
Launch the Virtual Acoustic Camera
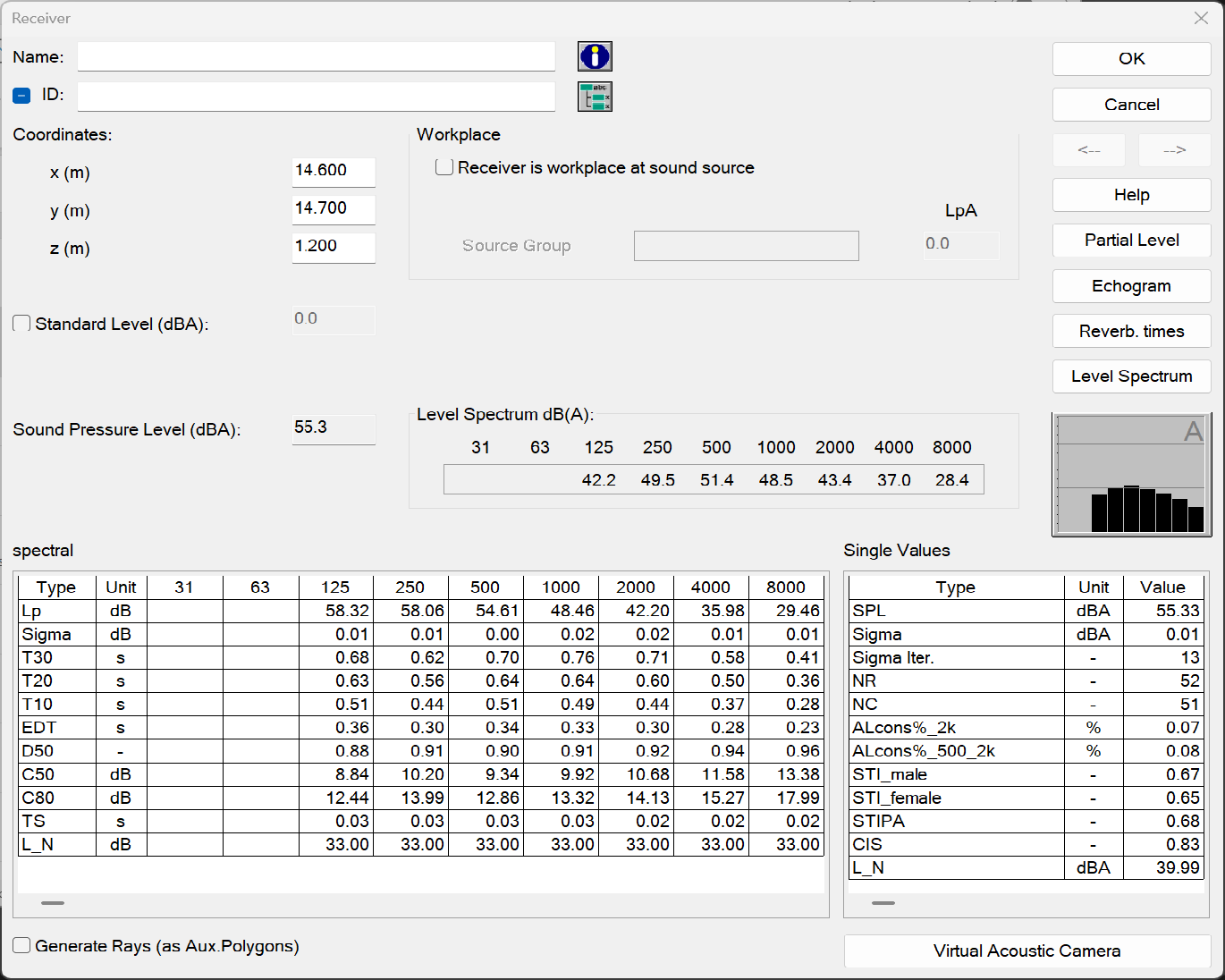click(x=1026, y=951)
